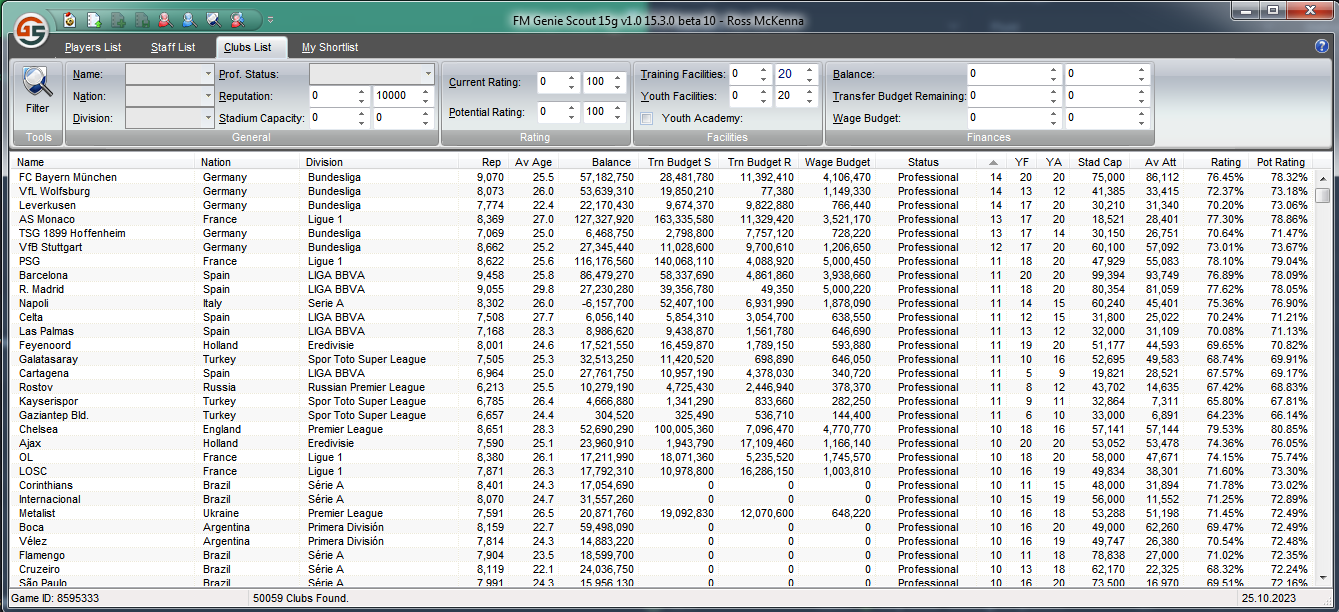Click the greyed film-strip add icon
The image size is (1339, 612).
[117, 19]
